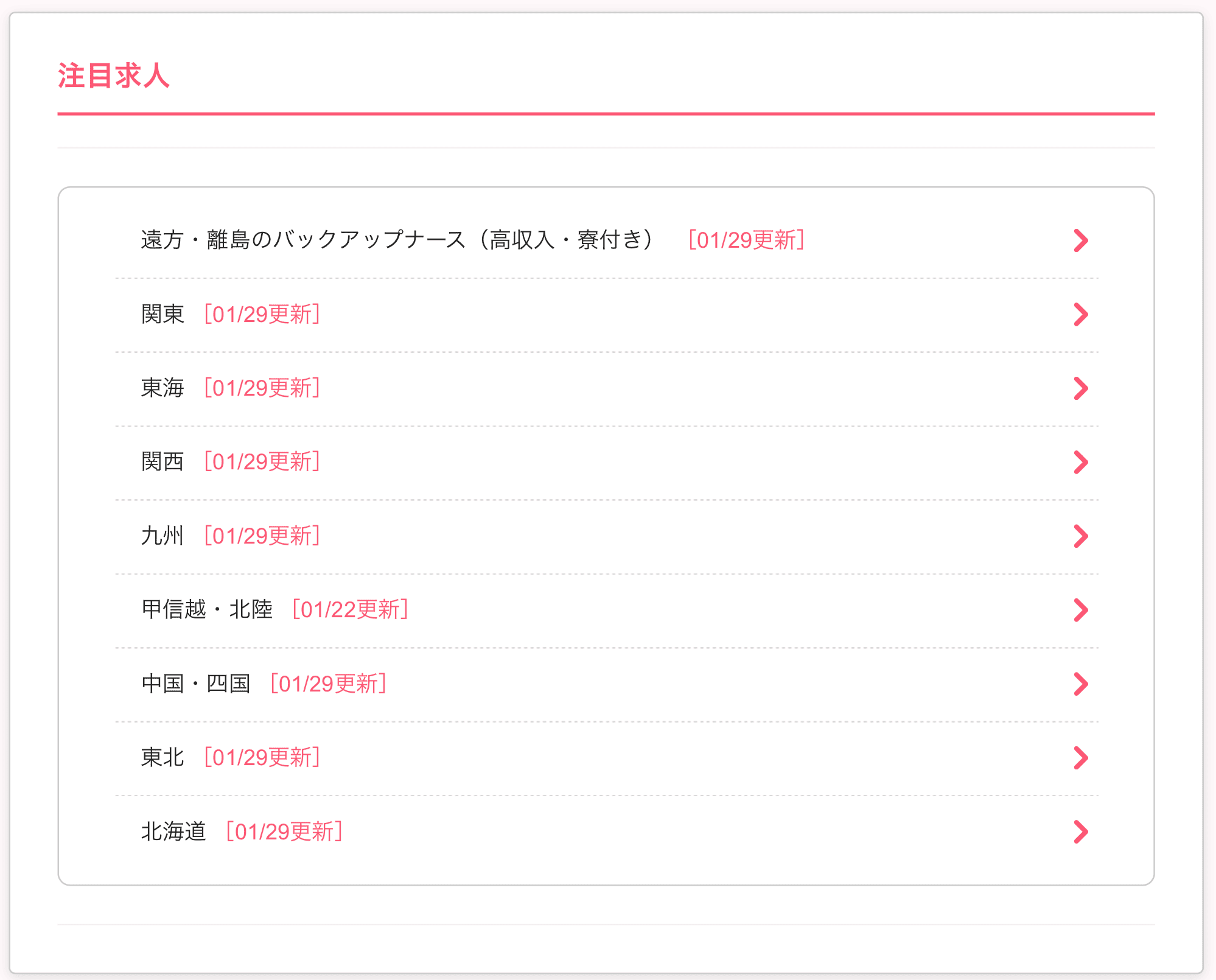The image size is (1216, 980).
Task: Tap the arrow next to 甲信越・北陸
Action: [1080, 610]
